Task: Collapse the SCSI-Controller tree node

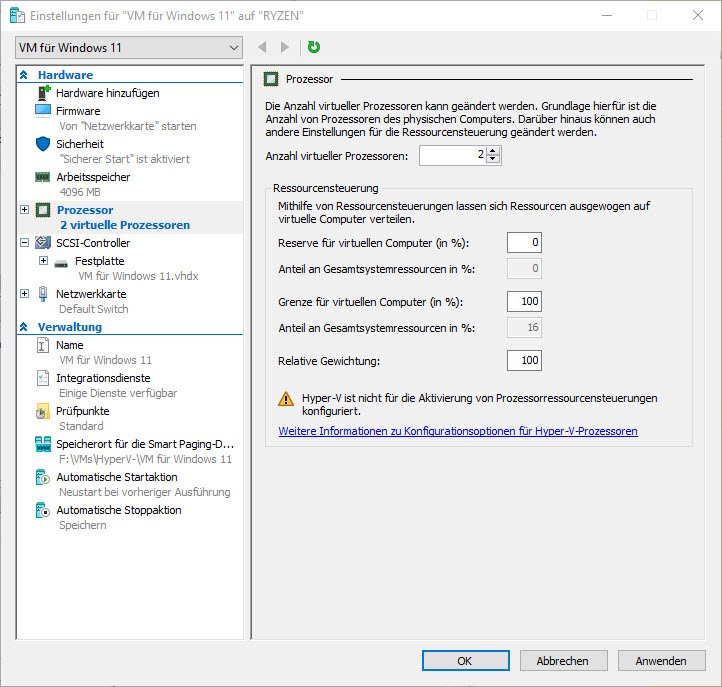Action: click(x=24, y=243)
